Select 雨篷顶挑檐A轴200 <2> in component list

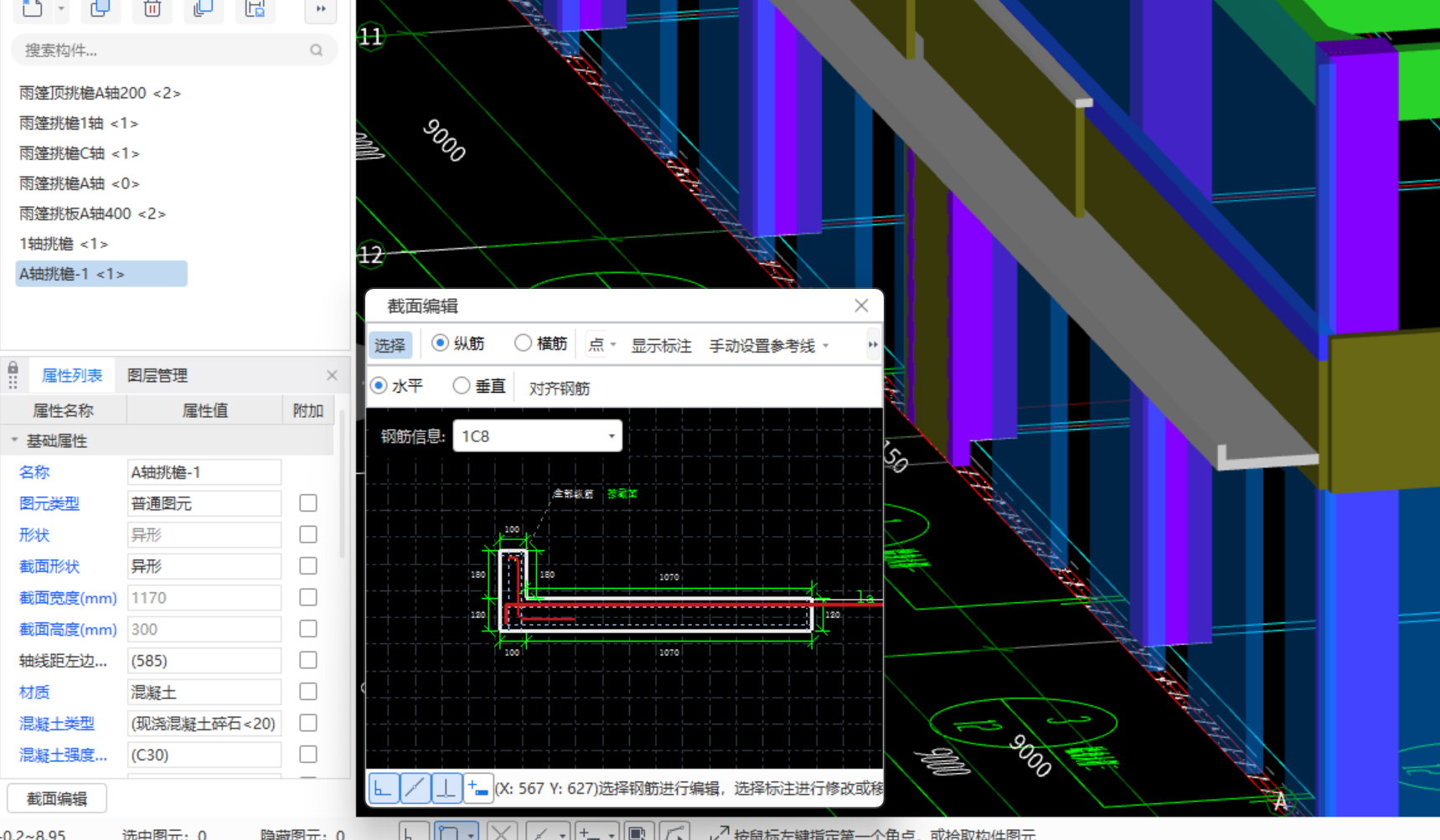(100, 93)
